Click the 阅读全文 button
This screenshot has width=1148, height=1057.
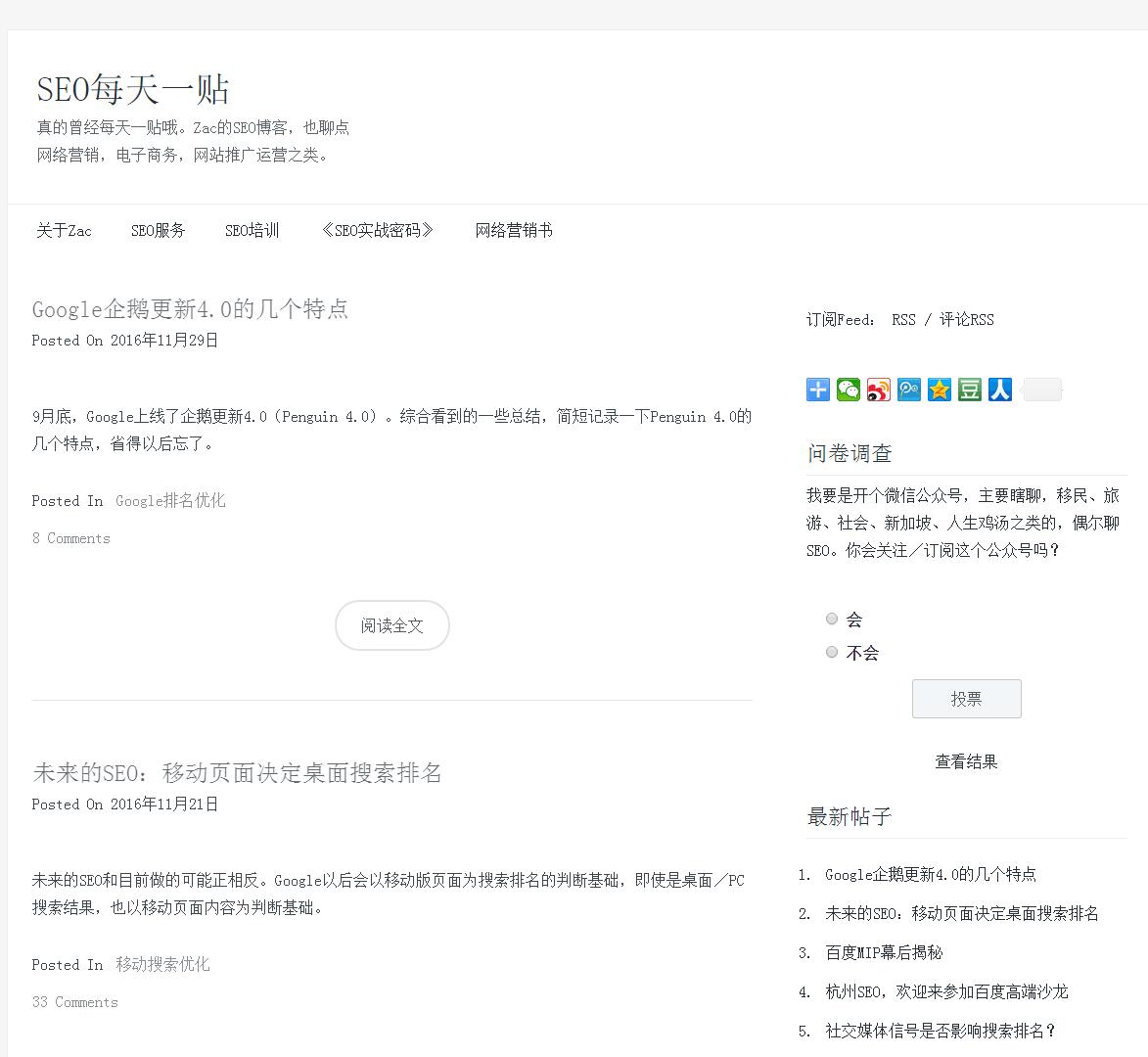[392, 625]
